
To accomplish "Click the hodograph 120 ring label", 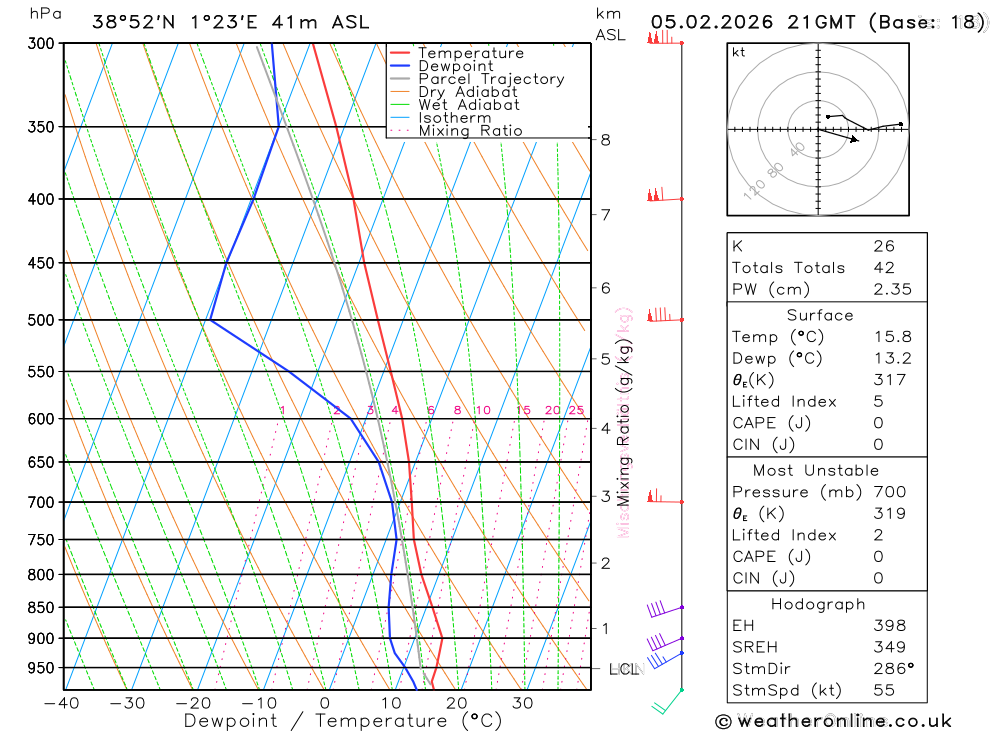I will tap(754, 189).
